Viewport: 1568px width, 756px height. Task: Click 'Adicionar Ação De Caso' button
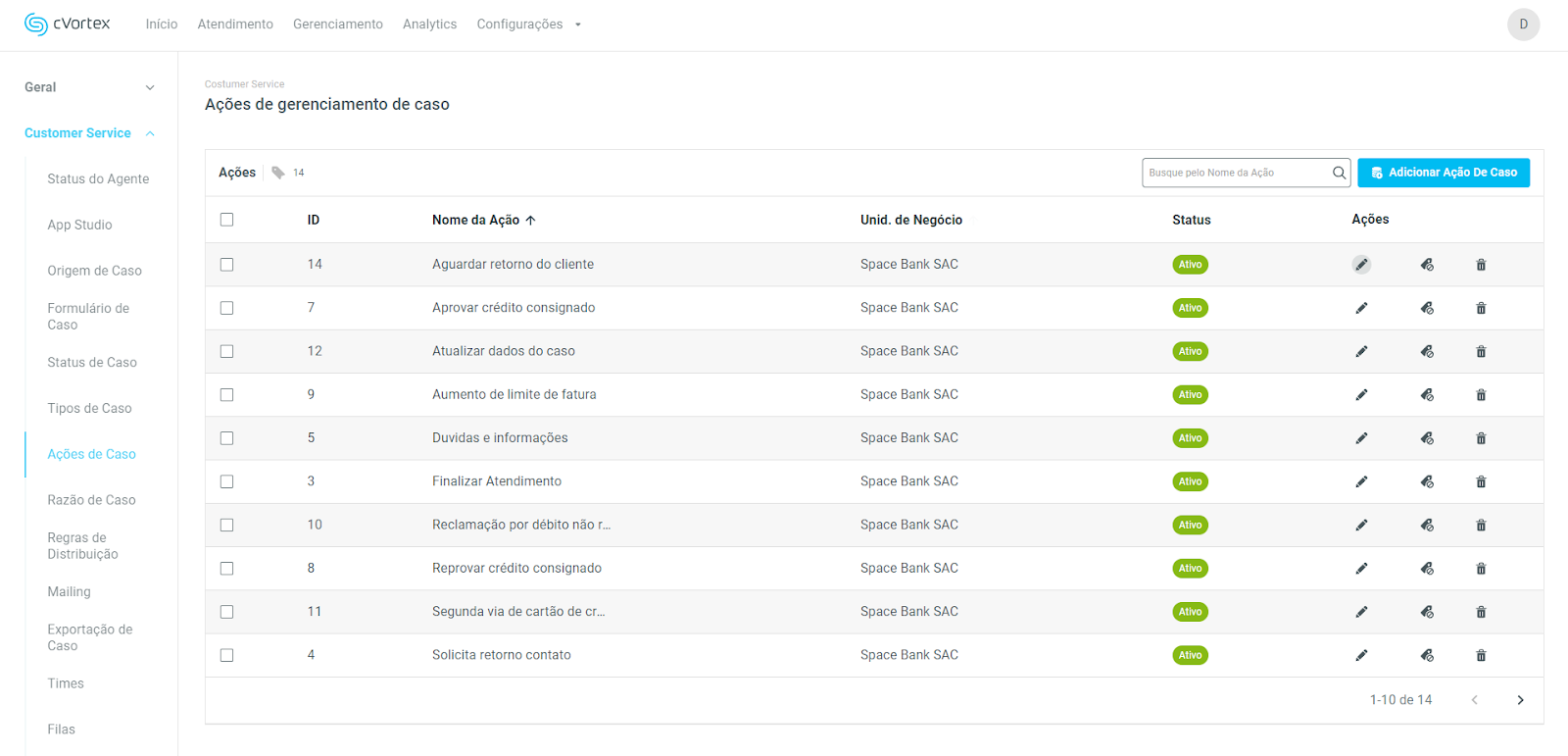pyautogui.click(x=1443, y=173)
